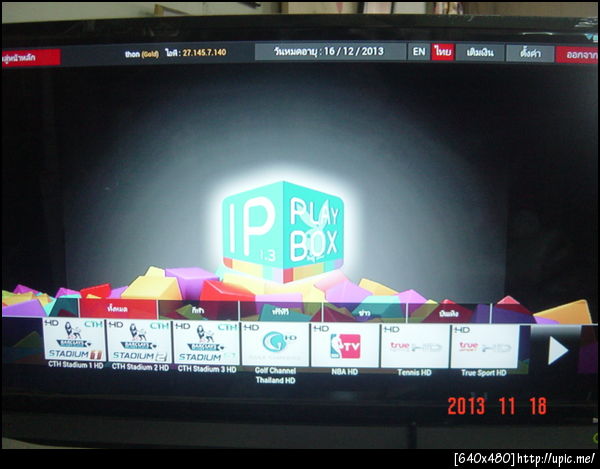Click the IP Play Box 1.3 cube logo
The height and width of the screenshot is (469, 600).
283,231
